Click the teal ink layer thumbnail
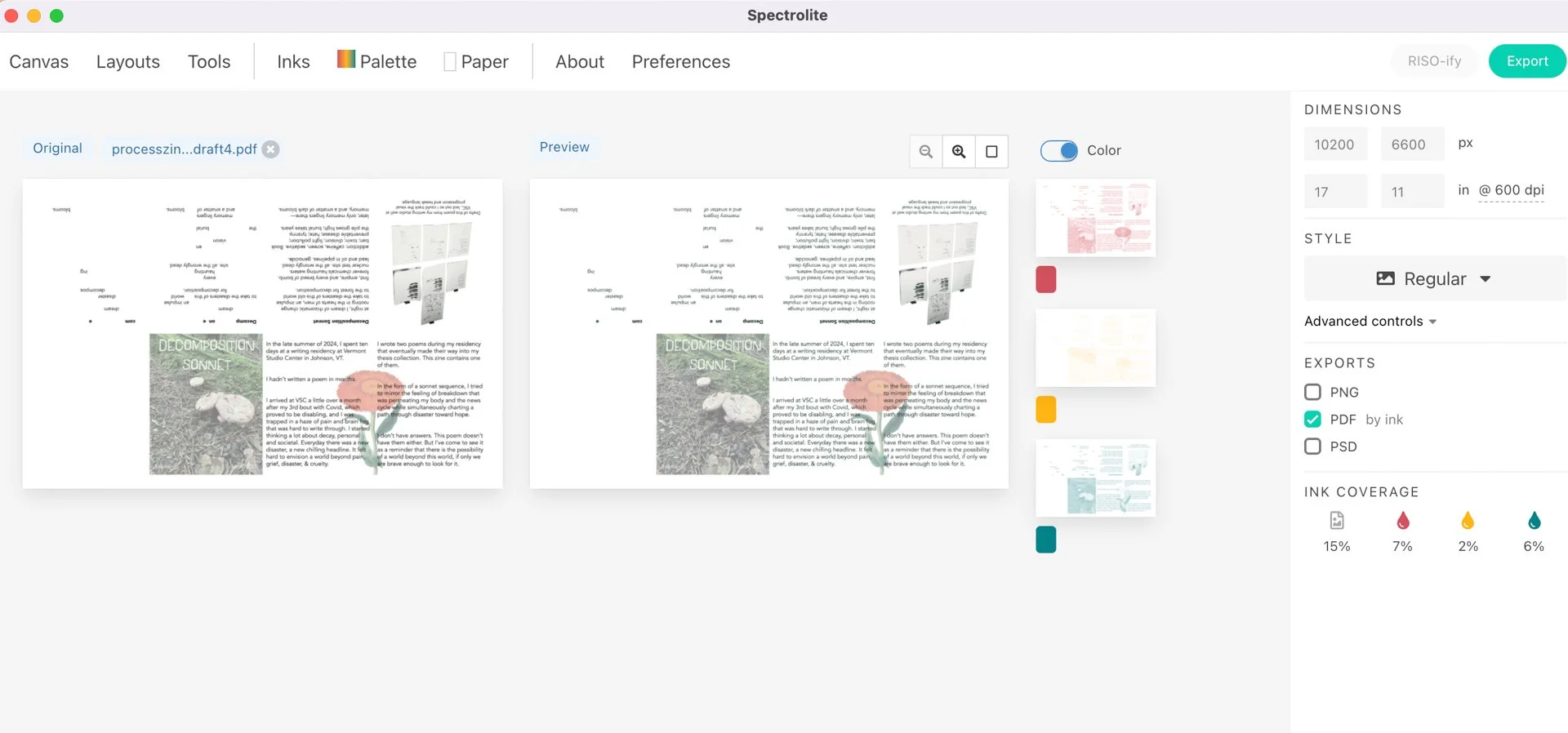The height and width of the screenshot is (733, 1568). tap(1096, 478)
